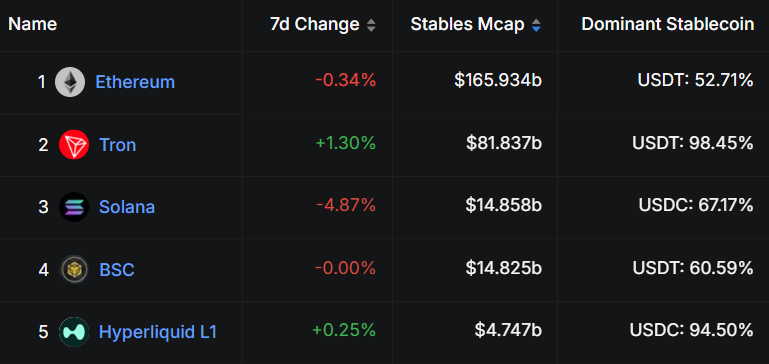Click Solana's -4.87% change value
Image resolution: width=769 pixels, height=364 pixels.
(346, 206)
